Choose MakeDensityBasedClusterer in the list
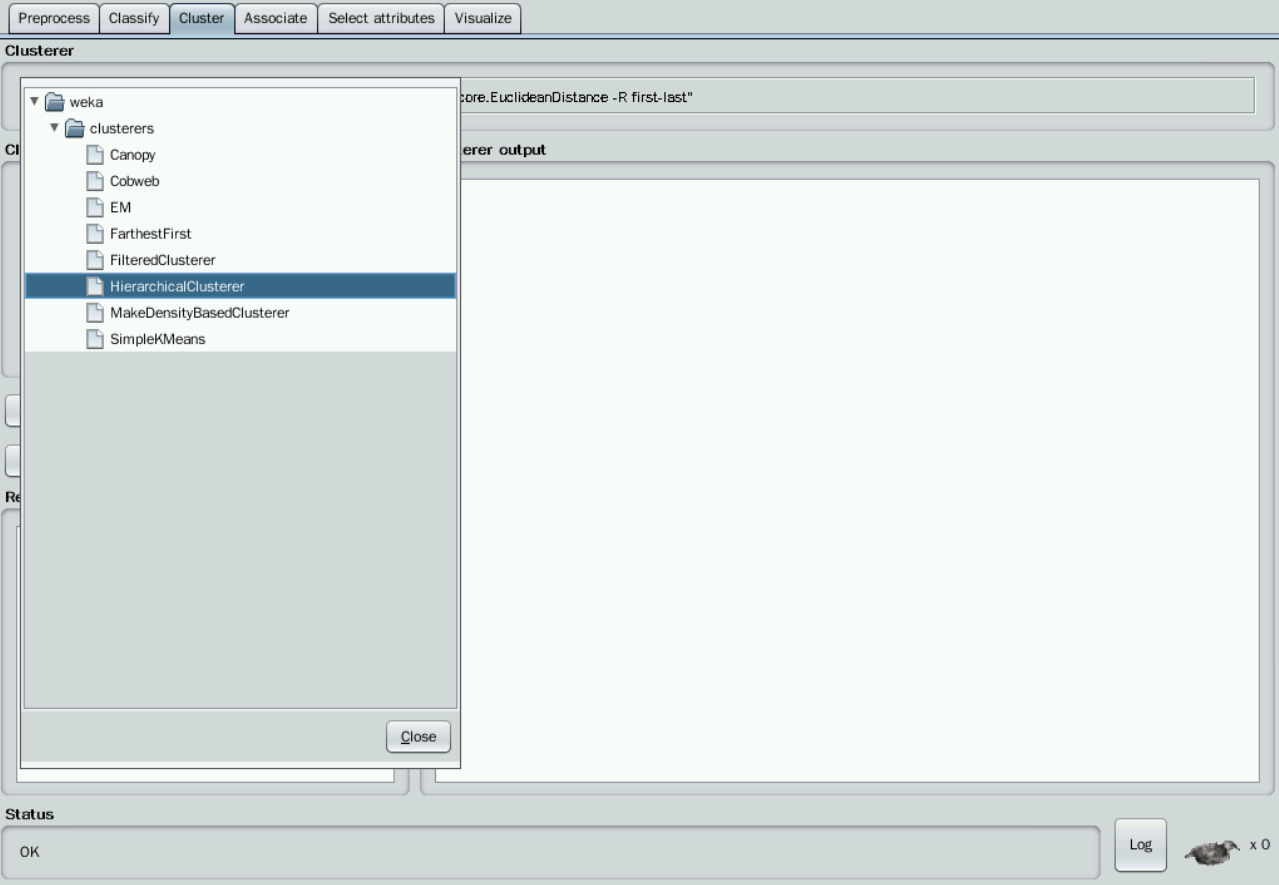1279x885 pixels. (x=199, y=313)
